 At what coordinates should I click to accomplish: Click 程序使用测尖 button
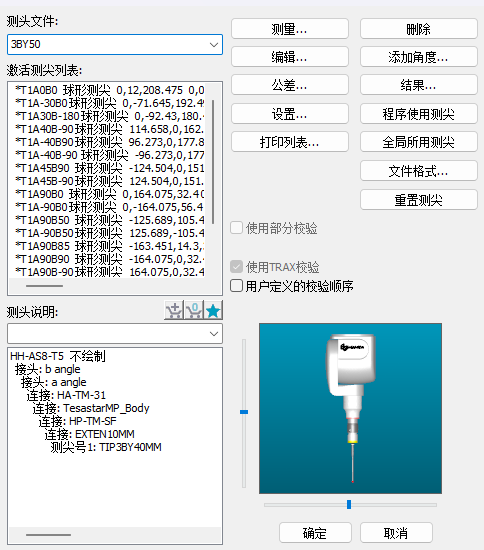click(419, 114)
